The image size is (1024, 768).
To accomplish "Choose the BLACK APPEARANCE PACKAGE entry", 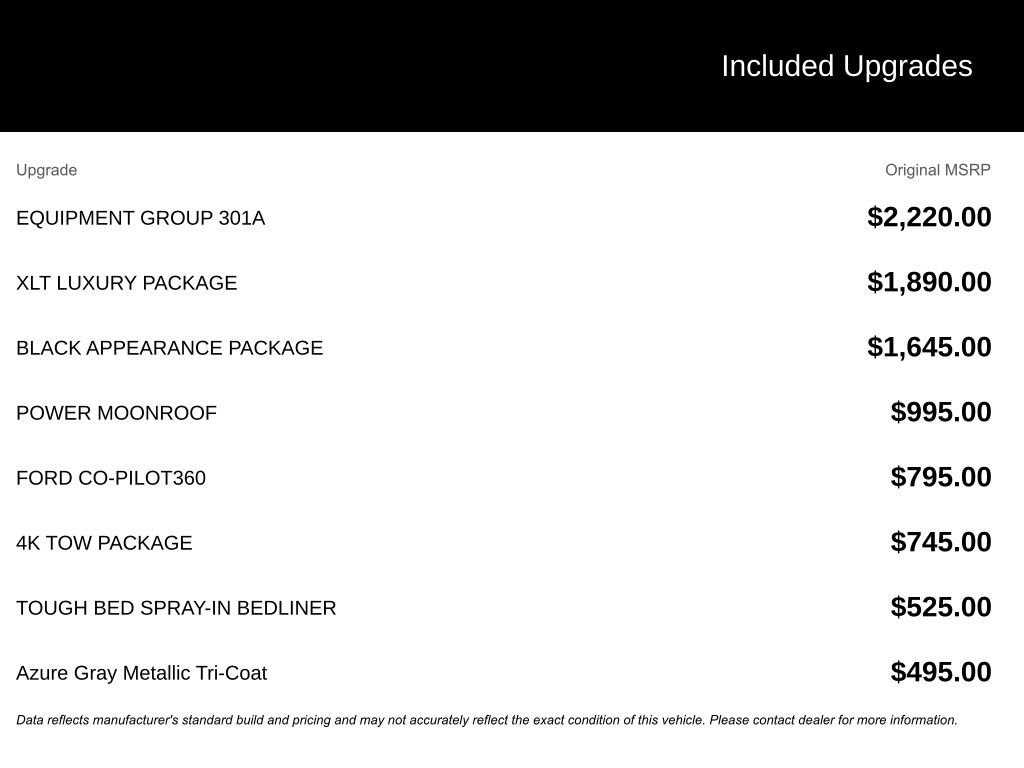I will [170, 347].
